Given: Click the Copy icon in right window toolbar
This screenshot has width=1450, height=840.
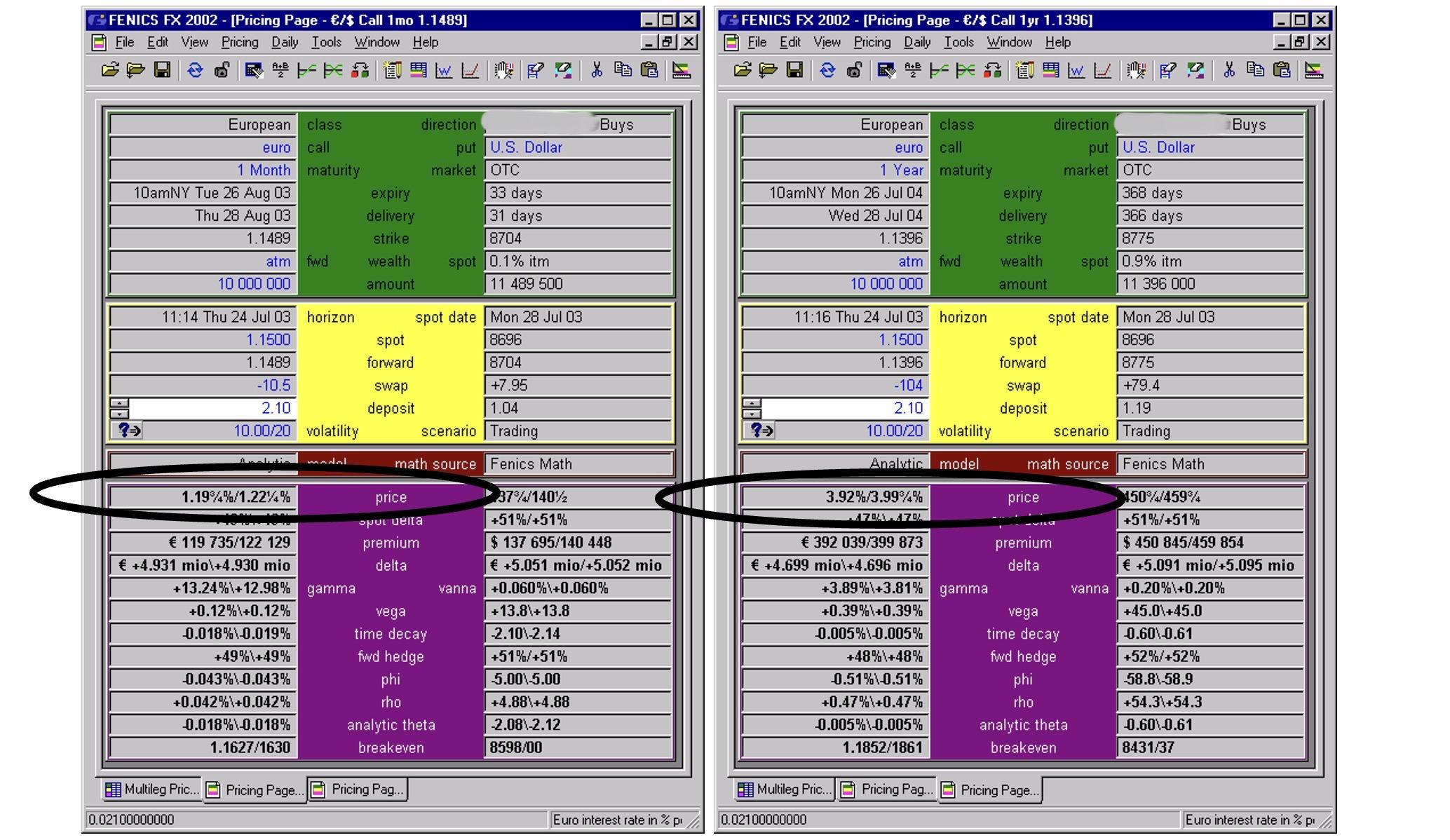Looking at the screenshot, I should coord(1255,69).
